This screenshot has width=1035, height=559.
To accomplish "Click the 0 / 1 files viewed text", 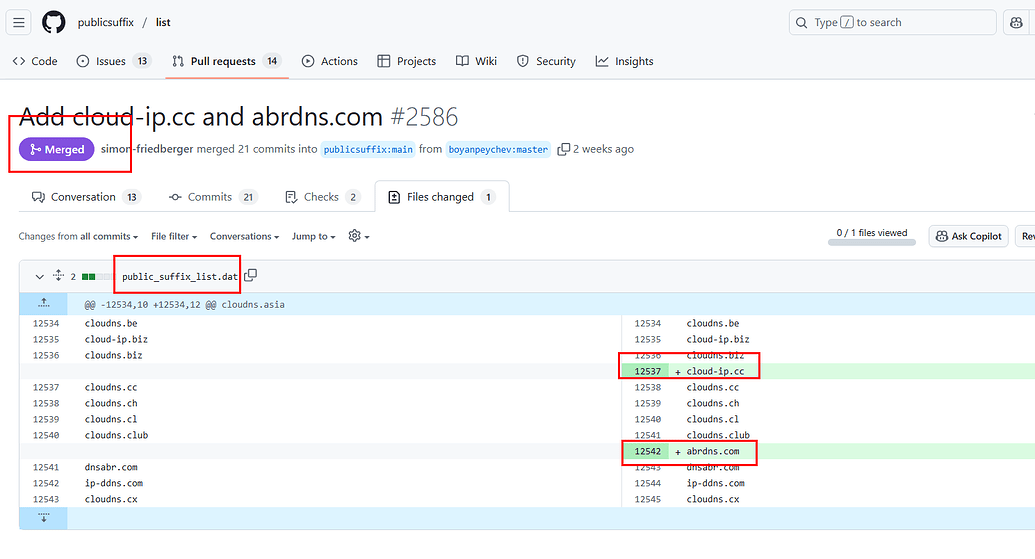I will click(871, 232).
